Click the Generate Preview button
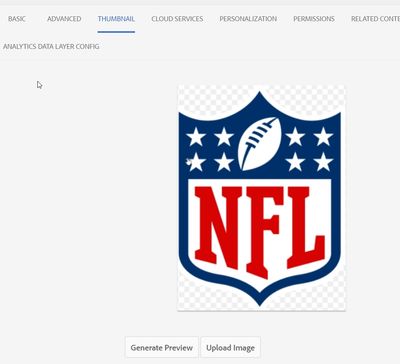Viewport: 400px width, 364px height. (x=162, y=348)
